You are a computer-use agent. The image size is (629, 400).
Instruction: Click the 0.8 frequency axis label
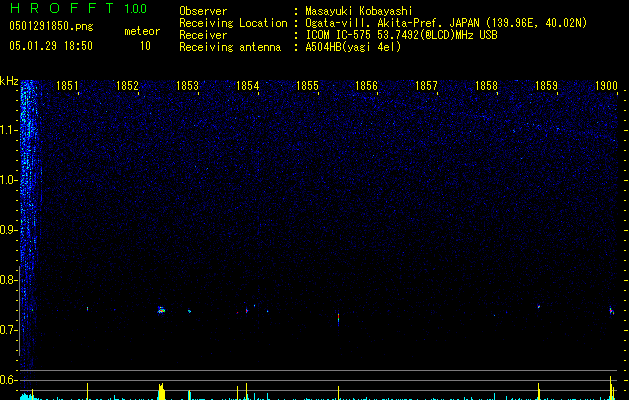(8, 280)
